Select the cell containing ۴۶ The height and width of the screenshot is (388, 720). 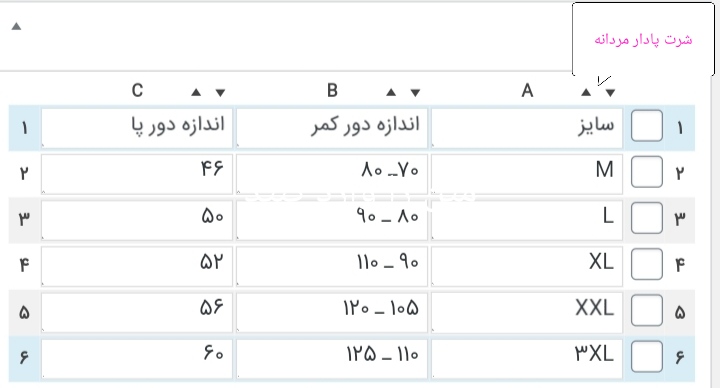(x=137, y=174)
